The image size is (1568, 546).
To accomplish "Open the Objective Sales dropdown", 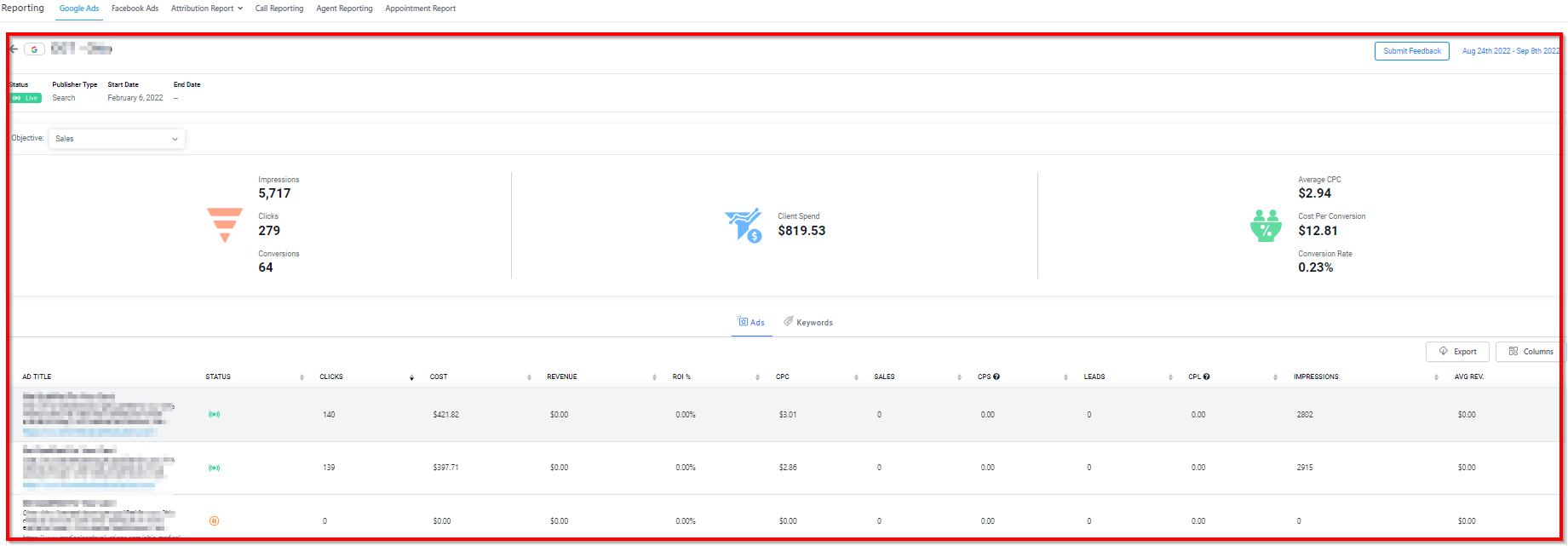I will click(x=117, y=139).
